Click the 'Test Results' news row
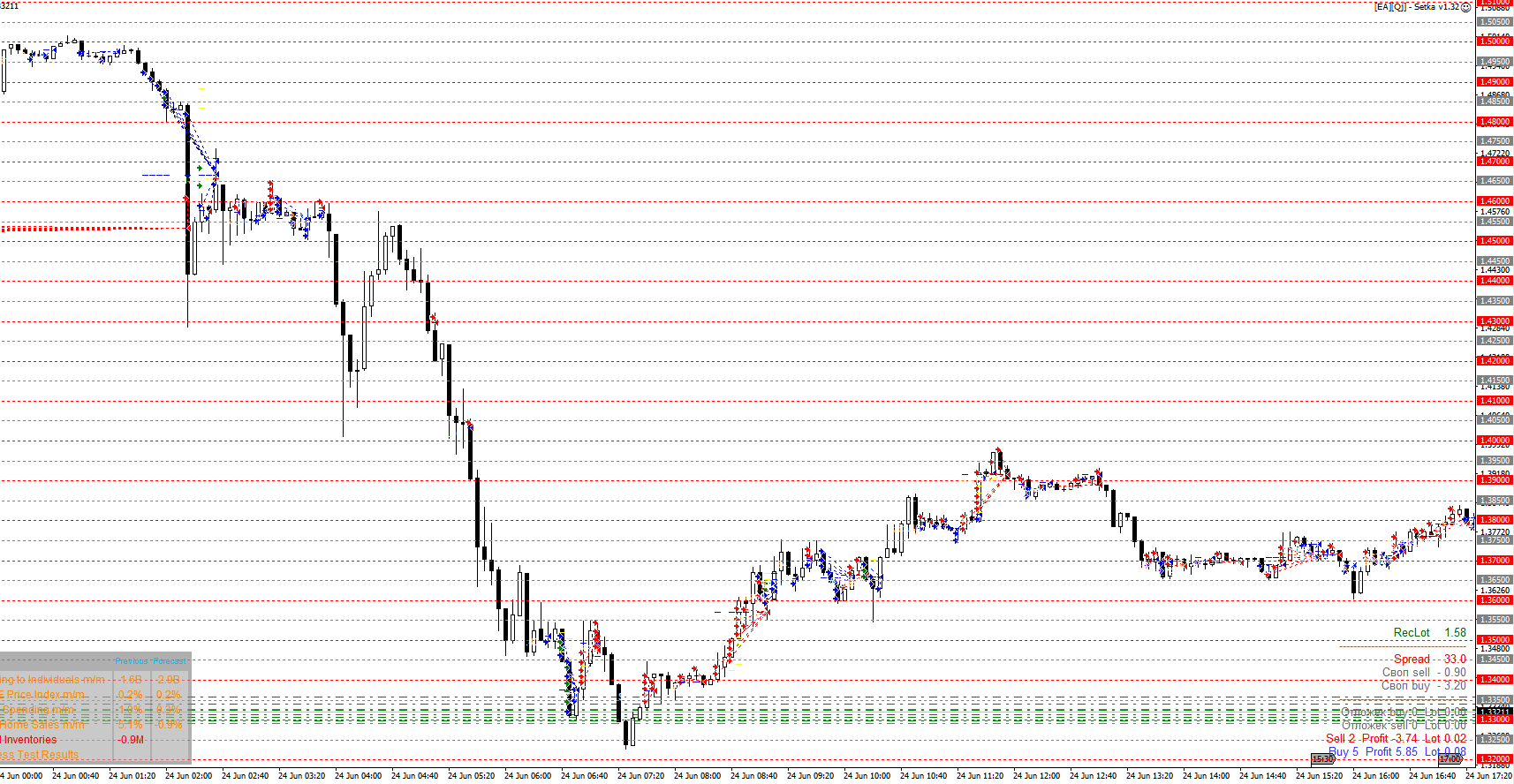The image size is (1514, 784). pyautogui.click(x=39, y=755)
